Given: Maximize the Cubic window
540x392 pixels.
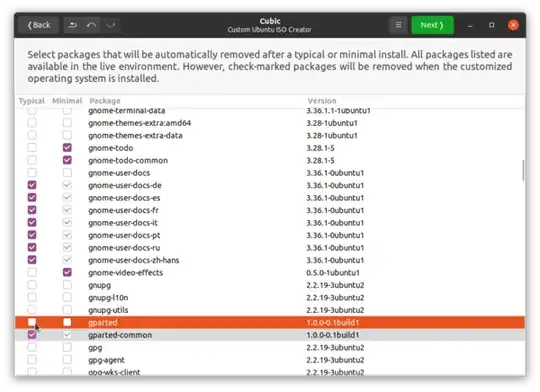Looking at the screenshot, I should tap(491, 25).
